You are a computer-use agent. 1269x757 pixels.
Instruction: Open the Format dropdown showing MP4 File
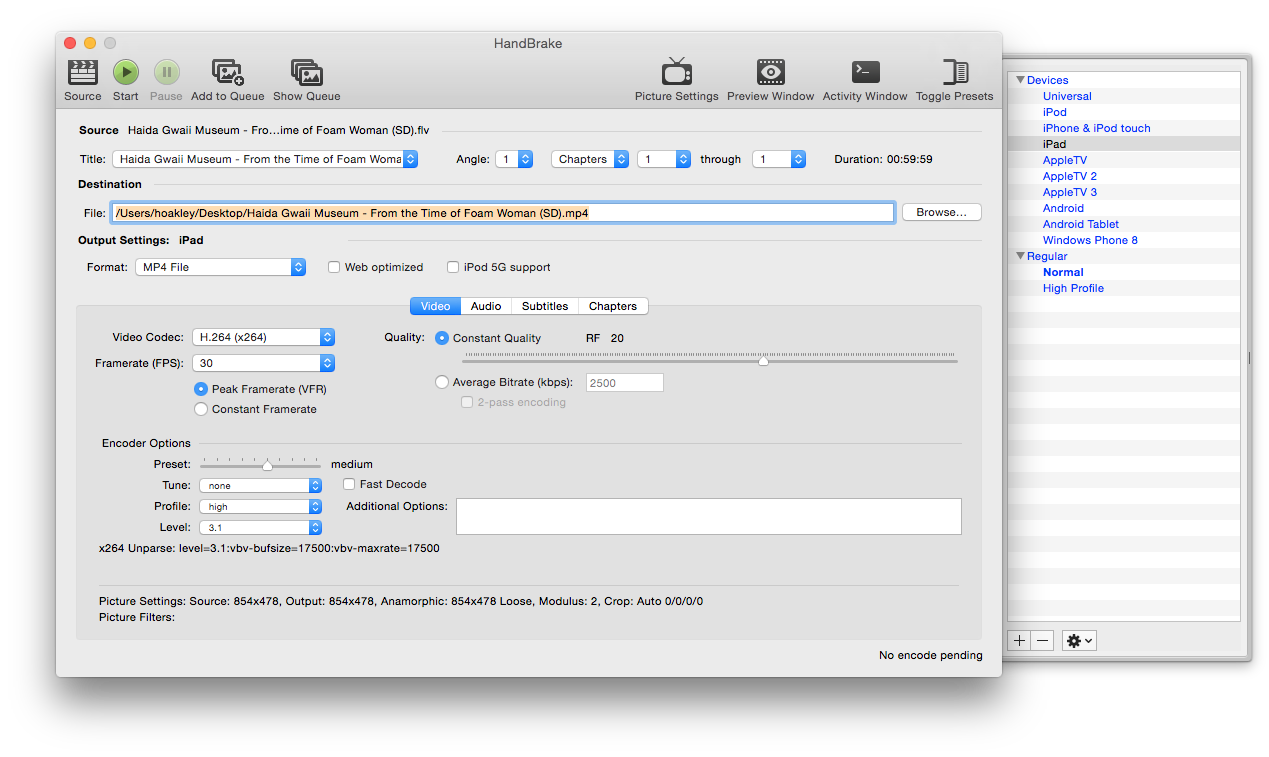point(220,267)
